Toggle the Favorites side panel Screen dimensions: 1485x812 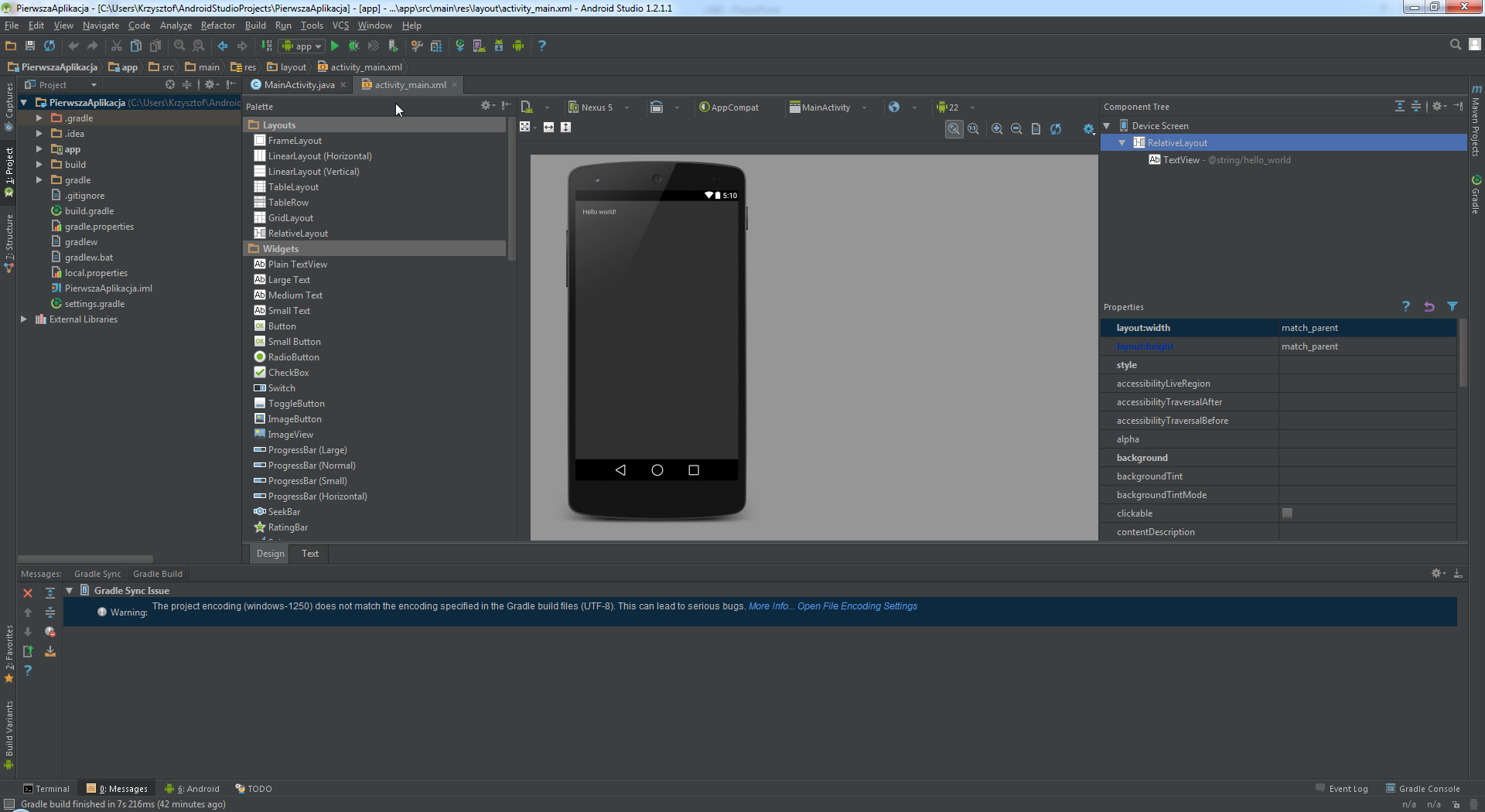tap(9, 654)
